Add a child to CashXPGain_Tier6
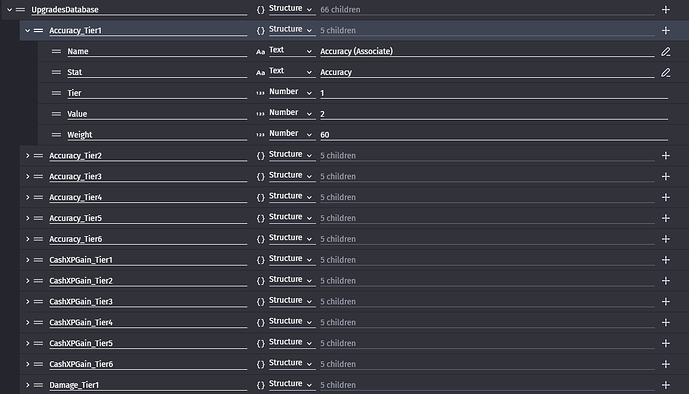Screen dimensions: 689x394 [x=666, y=364]
